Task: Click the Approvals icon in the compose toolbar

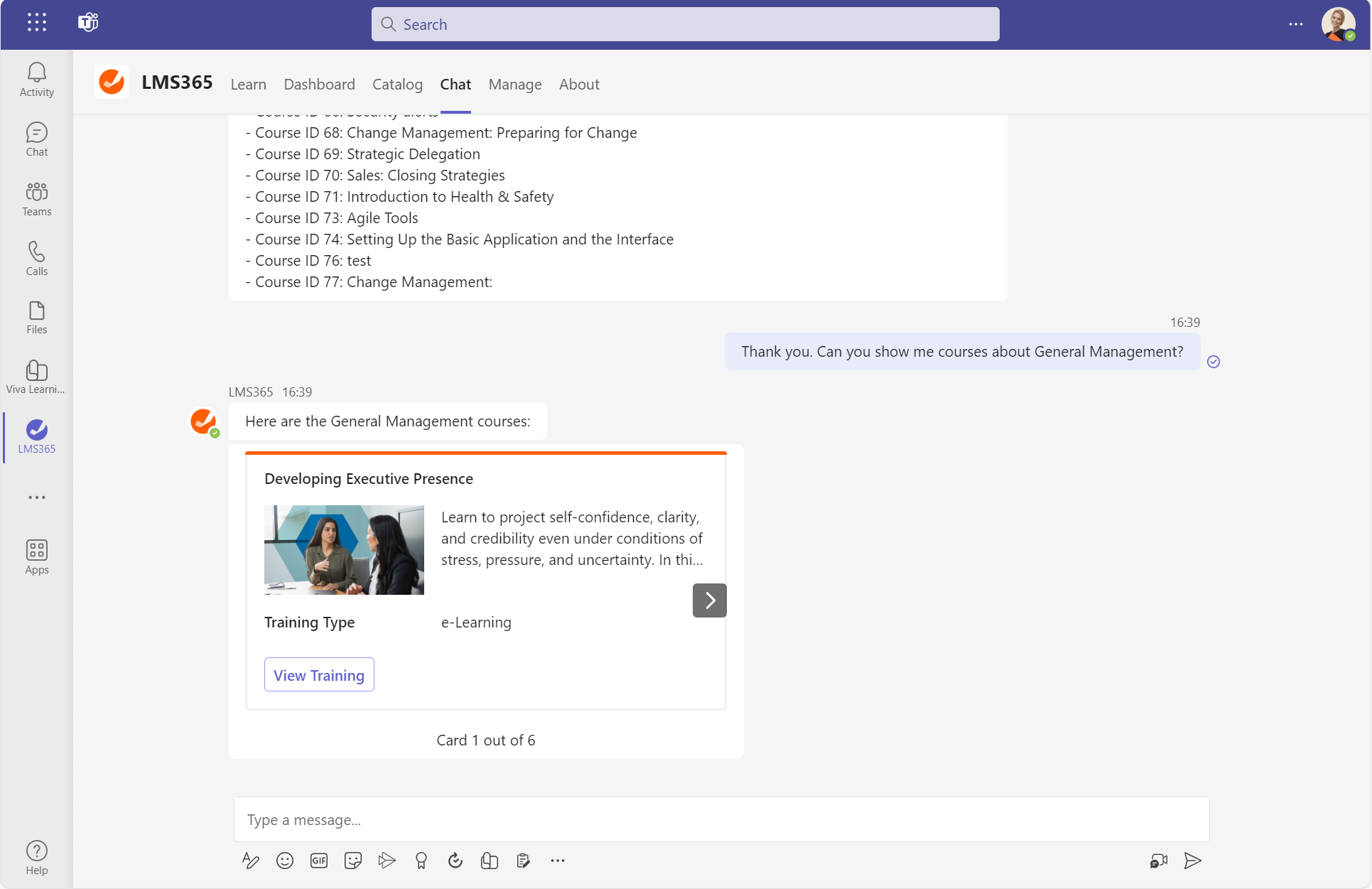Action: [x=455, y=861]
